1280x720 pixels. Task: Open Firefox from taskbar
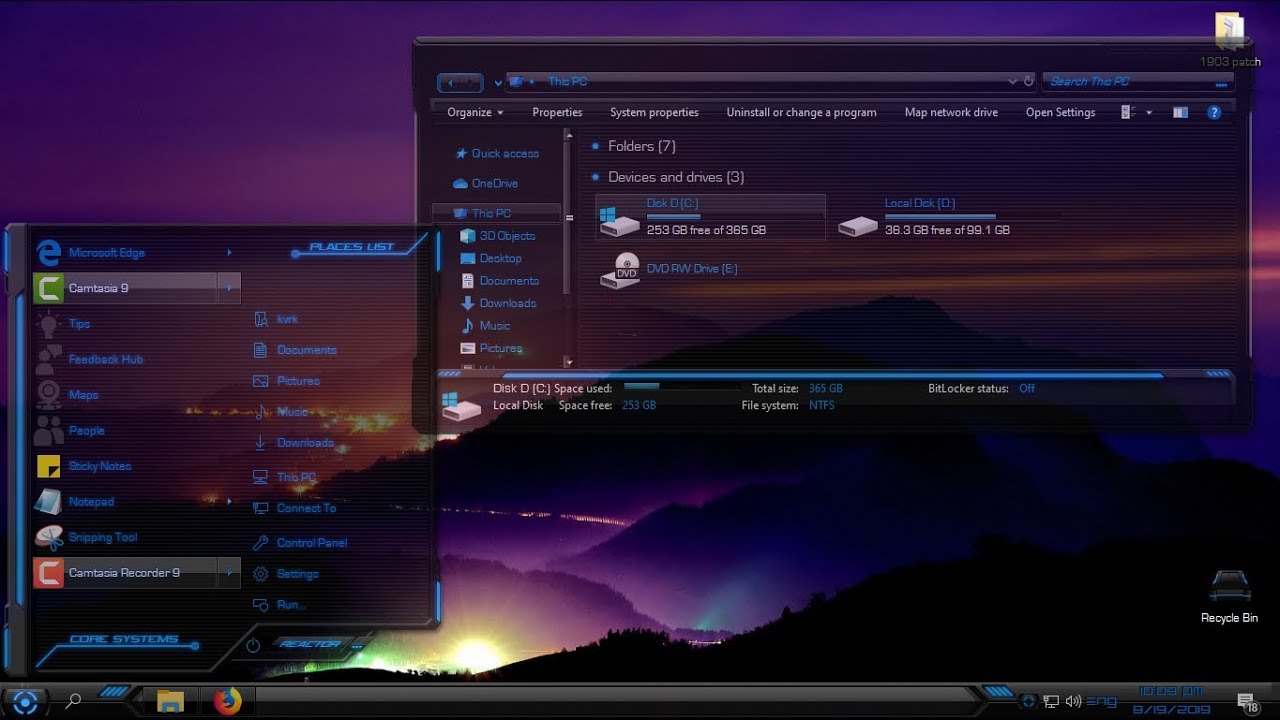pos(227,702)
